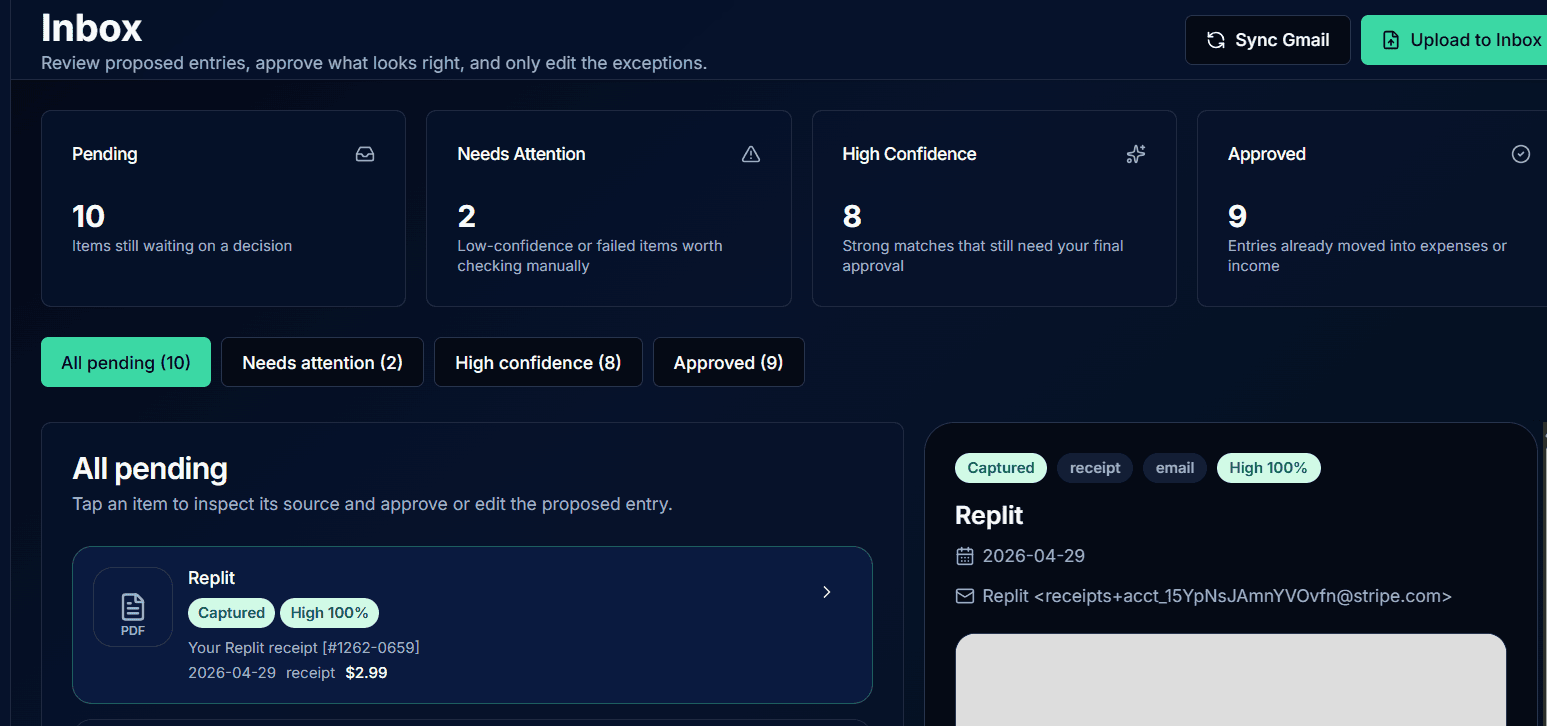Viewport: 1547px width, 726px height.
Task: Click the 2026-04-29 date in the detail panel
Action: [x=1034, y=556]
